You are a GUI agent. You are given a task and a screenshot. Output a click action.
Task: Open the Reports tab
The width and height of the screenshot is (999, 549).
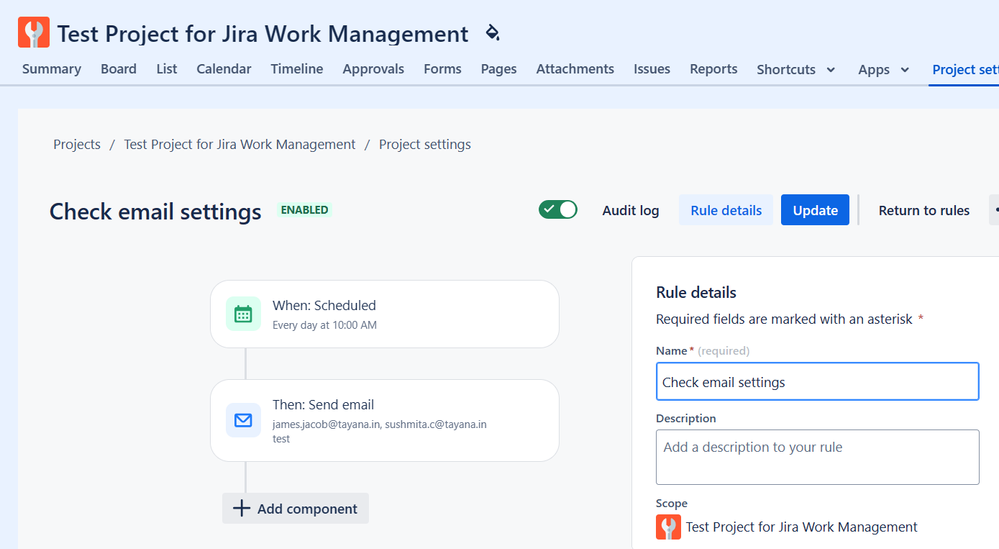[714, 69]
